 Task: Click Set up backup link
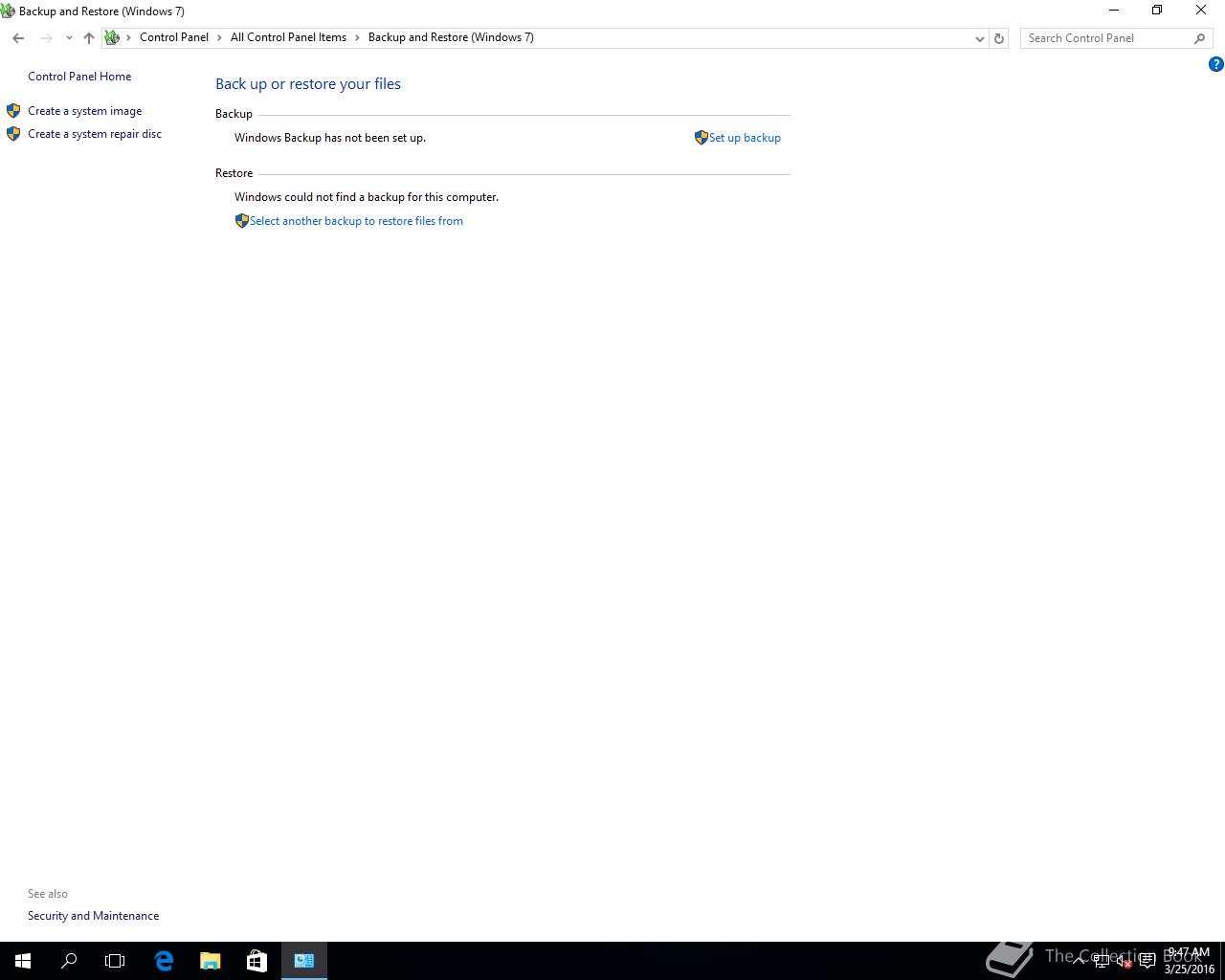(x=745, y=138)
